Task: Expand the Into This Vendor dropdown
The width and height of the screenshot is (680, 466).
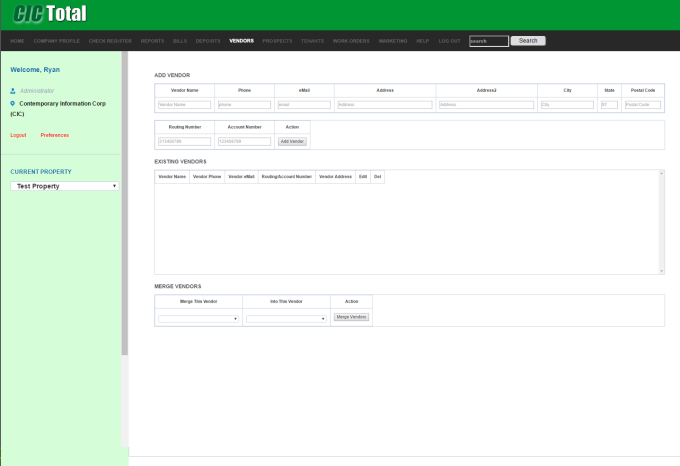Action: pyautogui.click(x=286, y=319)
